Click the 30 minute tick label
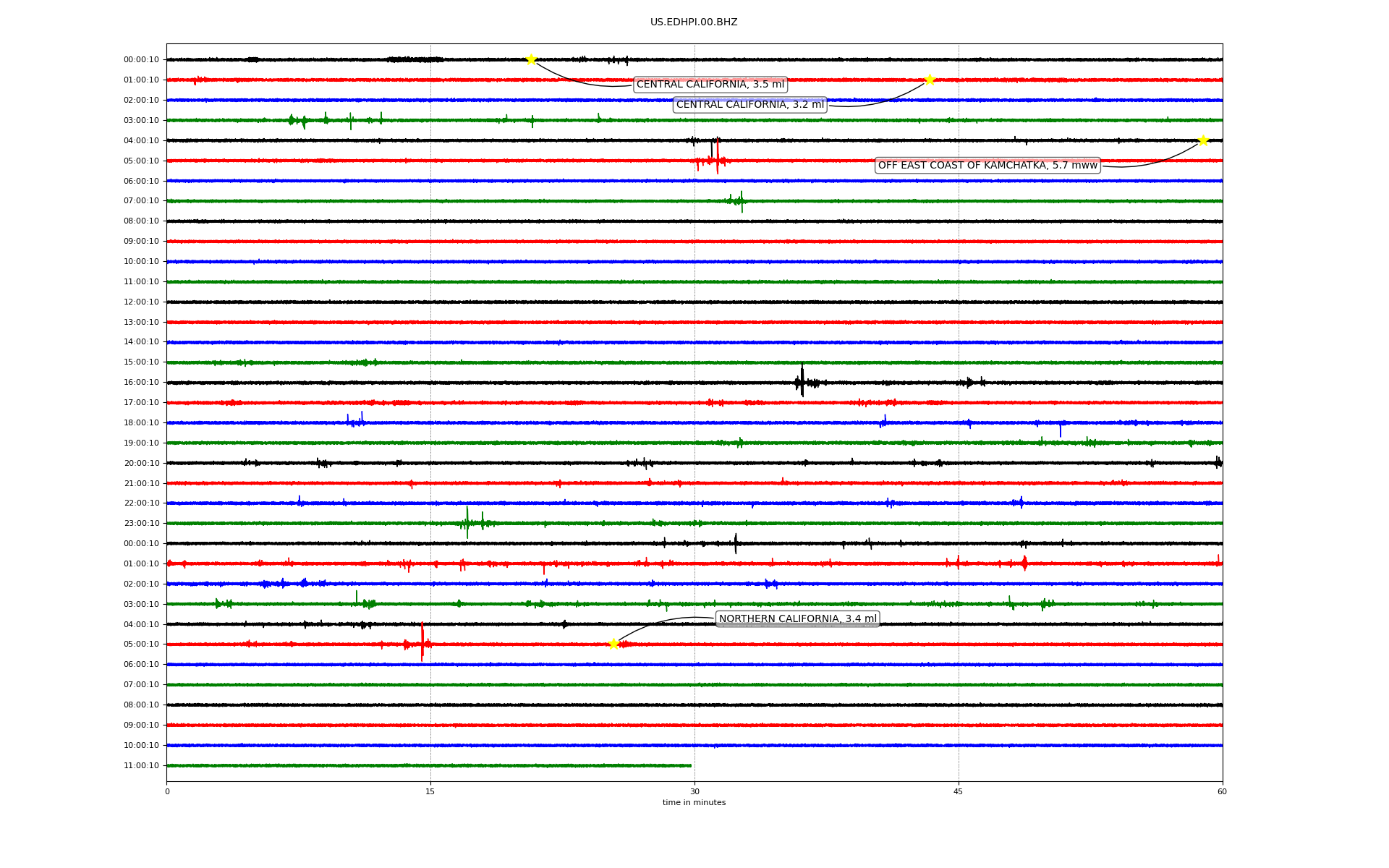Image resolution: width=1389 pixels, height=868 pixels. click(694, 791)
